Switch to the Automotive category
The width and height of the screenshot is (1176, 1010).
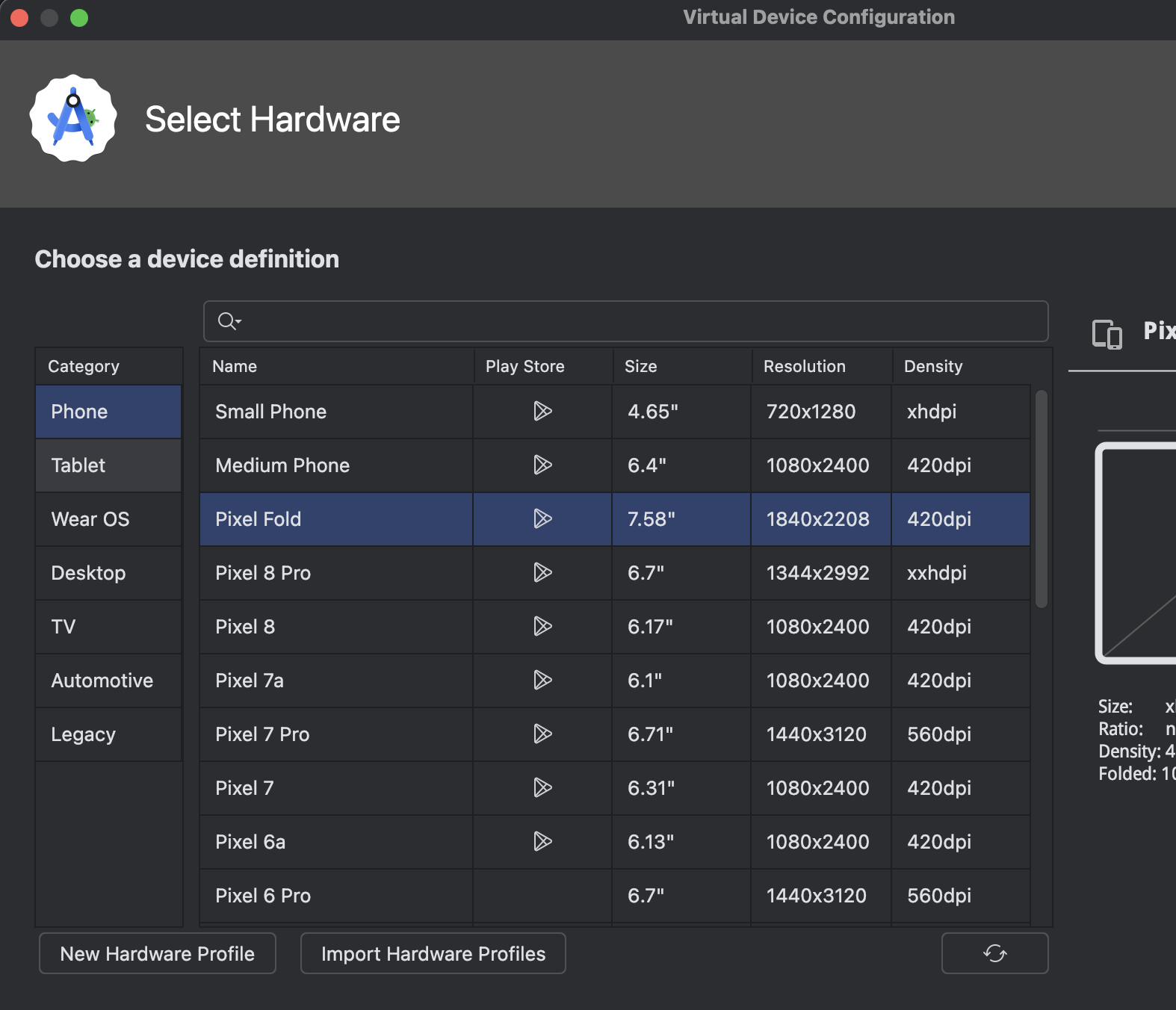[x=108, y=681]
